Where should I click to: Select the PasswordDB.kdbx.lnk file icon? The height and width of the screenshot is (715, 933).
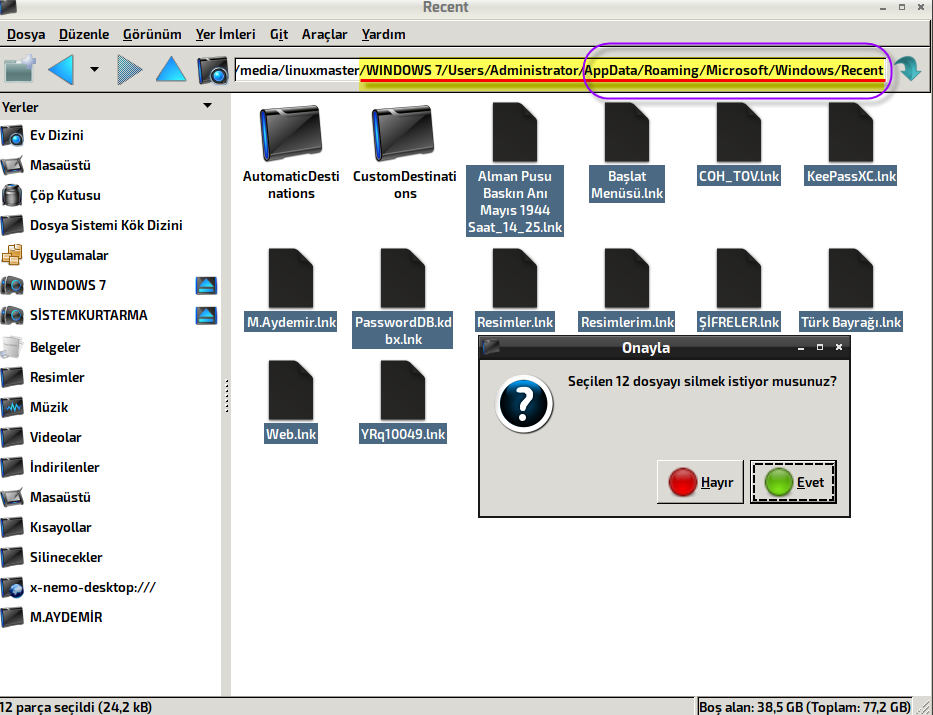pyautogui.click(x=403, y=278)
